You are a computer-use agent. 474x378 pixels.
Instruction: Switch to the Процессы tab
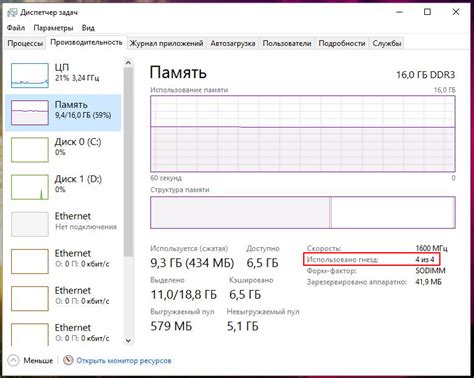point(25,43)
